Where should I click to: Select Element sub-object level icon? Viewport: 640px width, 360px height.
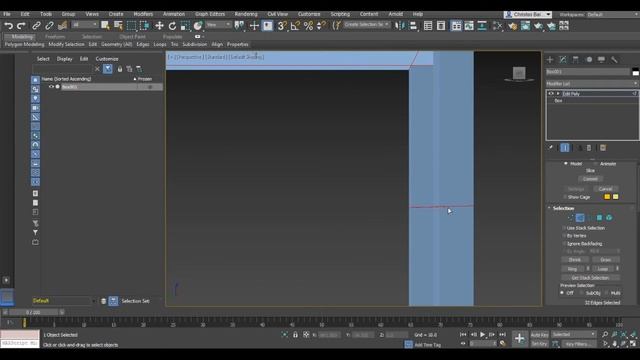coord(609,218)
